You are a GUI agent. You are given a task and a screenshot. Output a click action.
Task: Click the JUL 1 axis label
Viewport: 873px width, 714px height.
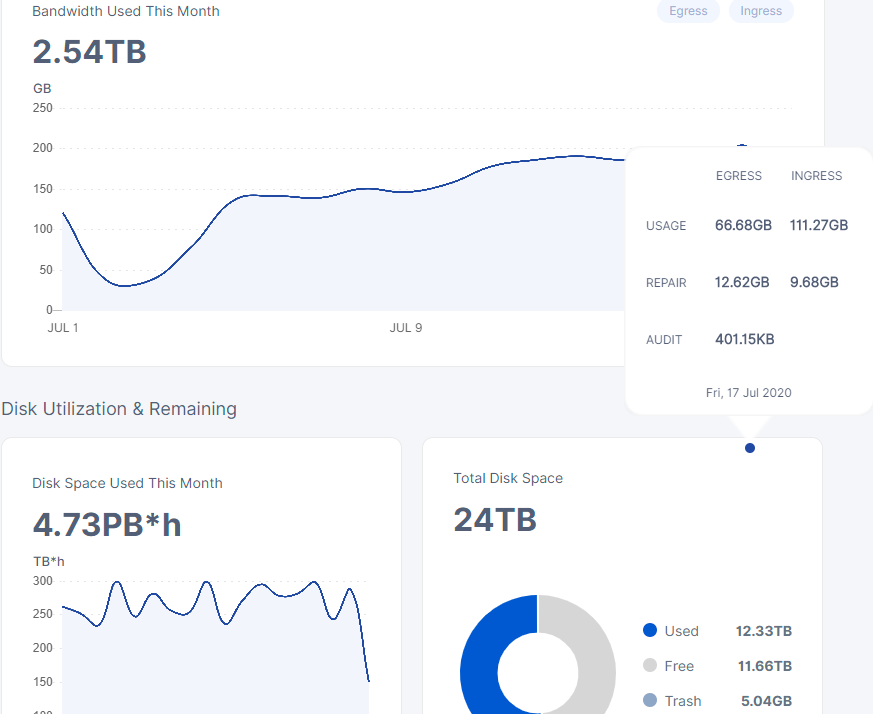pyautogui.click(x=63, y=328)
